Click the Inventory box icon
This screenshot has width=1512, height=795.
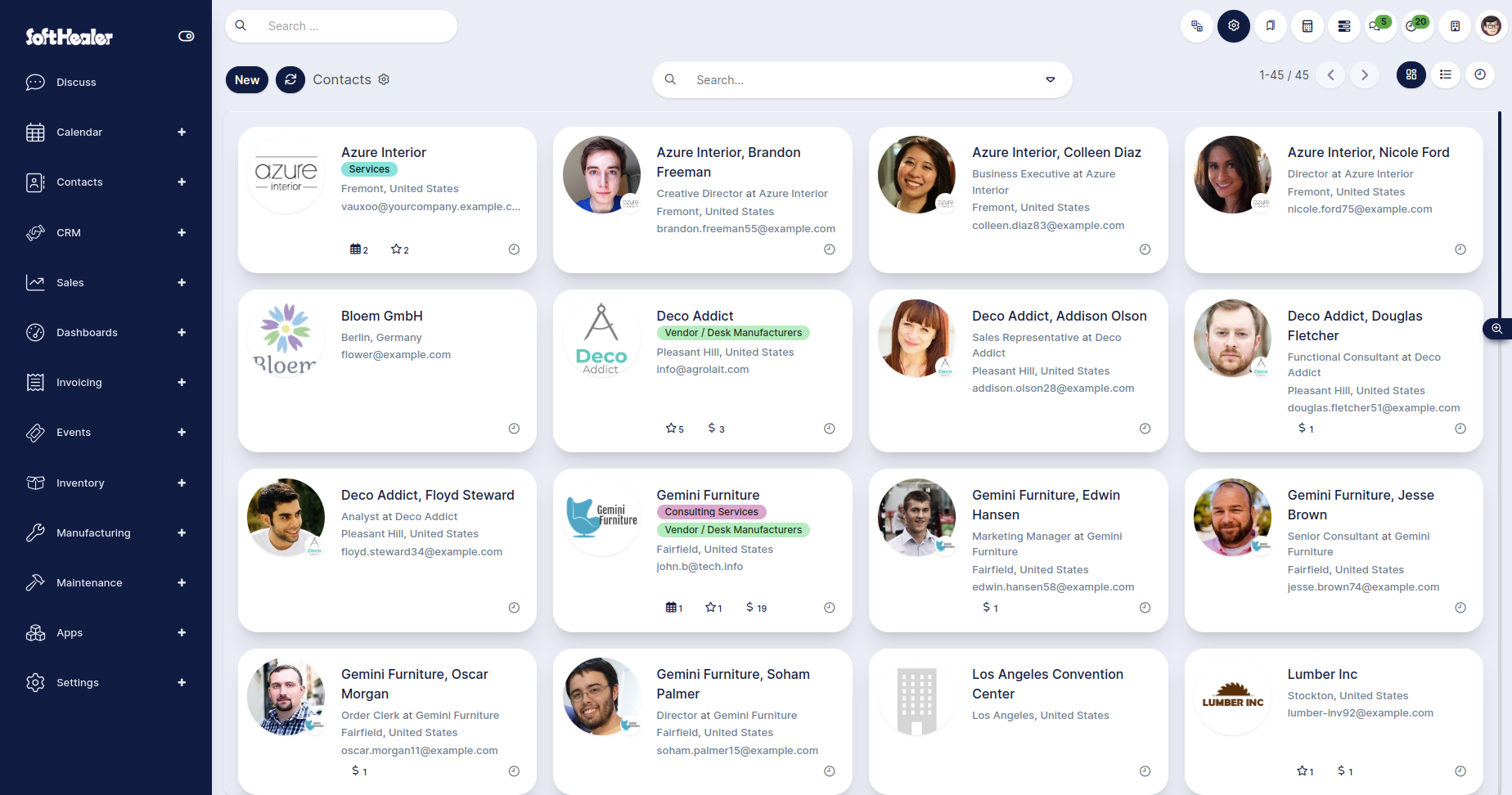[35, 483]
